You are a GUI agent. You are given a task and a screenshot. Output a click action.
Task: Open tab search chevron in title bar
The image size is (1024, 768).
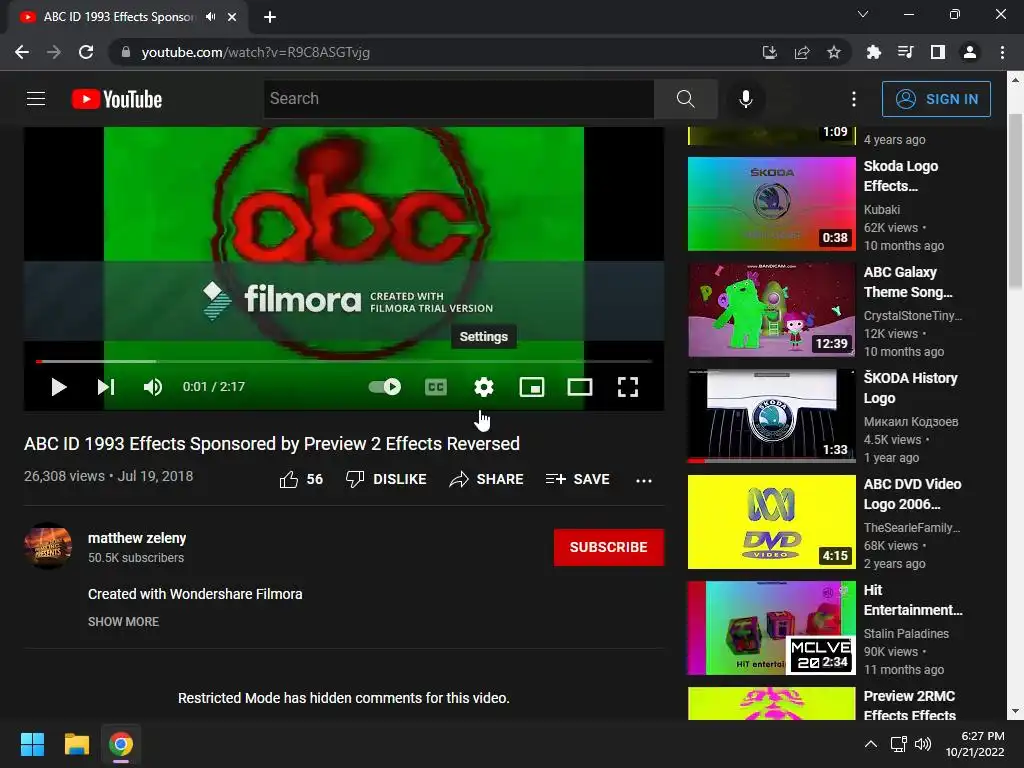(x=863, y=14)
